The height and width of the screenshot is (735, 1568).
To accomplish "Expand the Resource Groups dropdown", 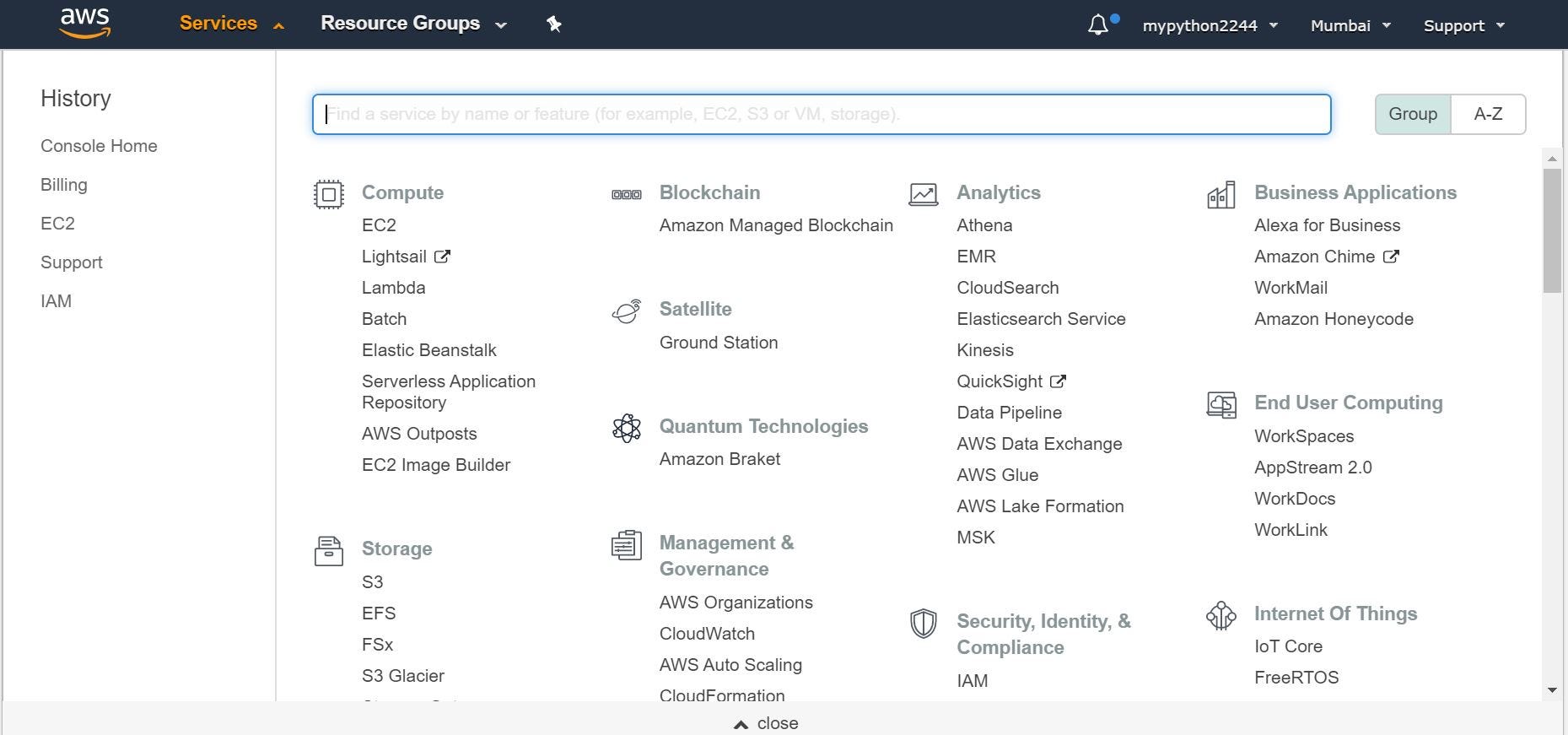I will [x=413, y=24].
